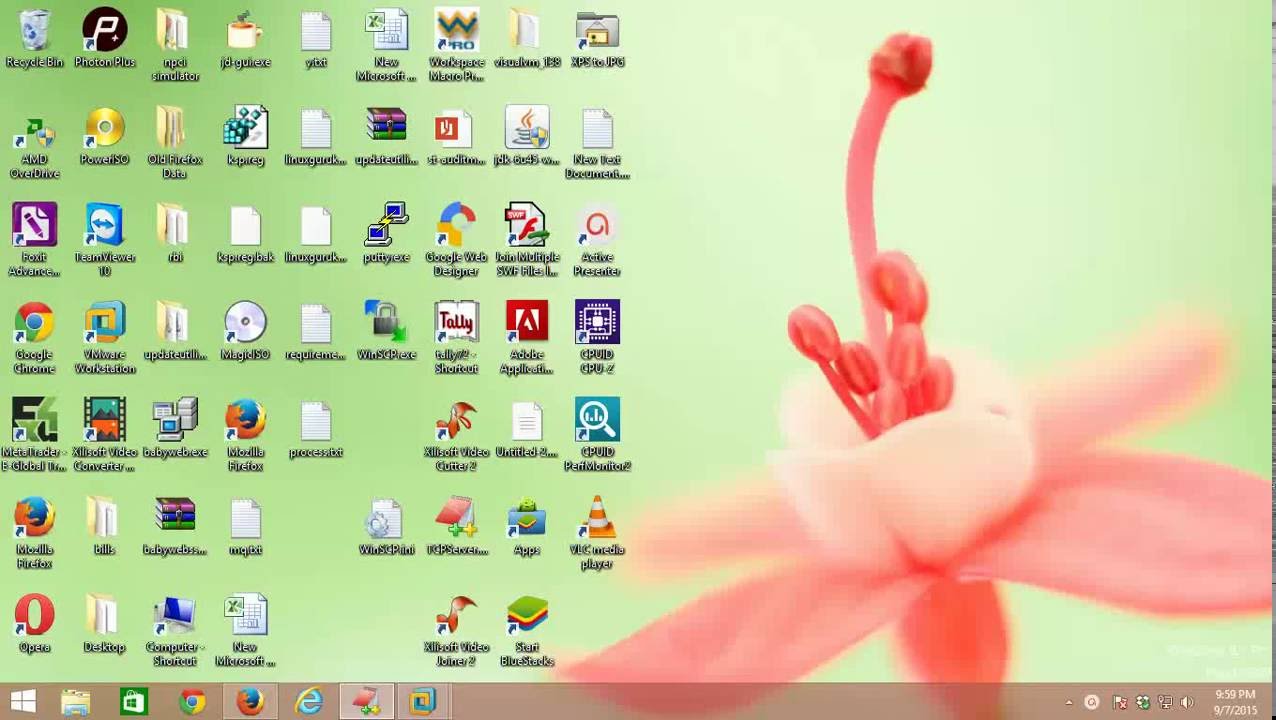This screenshot has height=720, width=1276.
Task: Select the Xilisoft Video Cutter 2 shortcut
Action: pyautogui.click(x=456, y=420)
